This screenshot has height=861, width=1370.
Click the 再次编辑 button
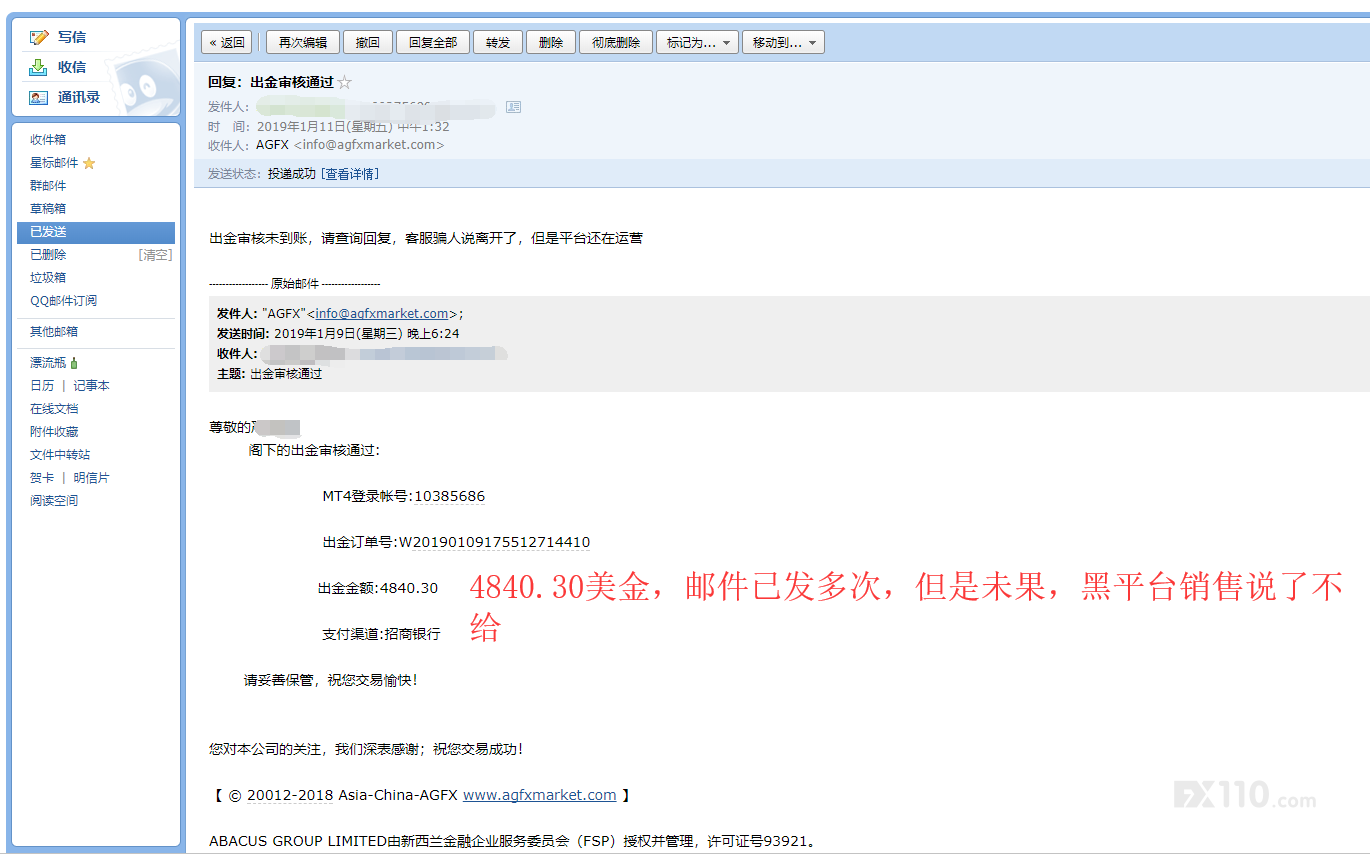click(302, 42)
